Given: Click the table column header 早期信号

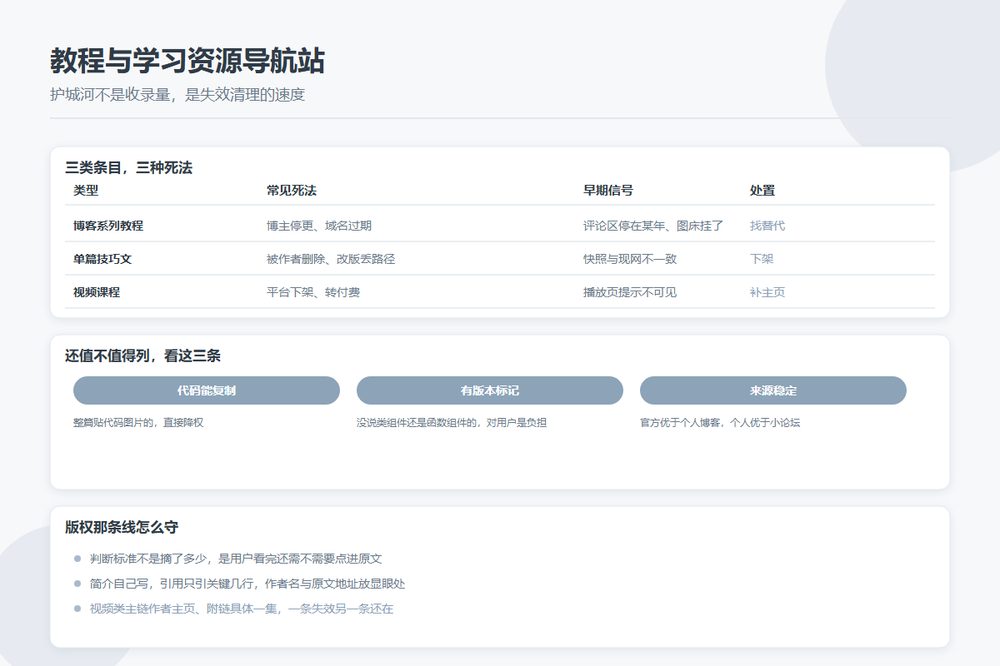Looking at the screenshot, I should click(608, 190).
